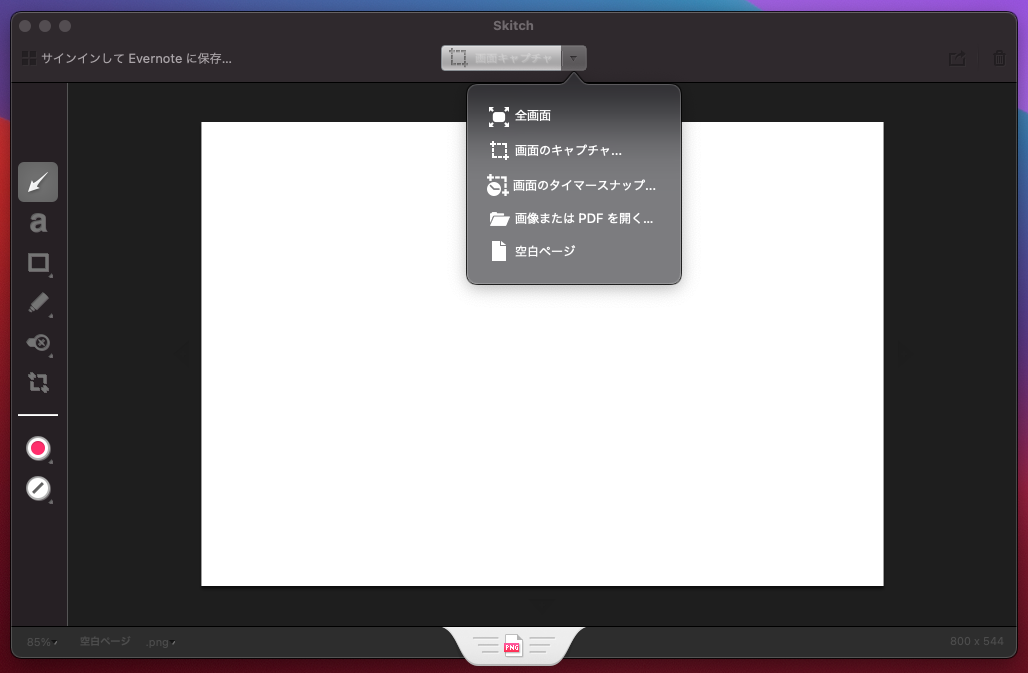
Task: Click サインインして Evernote に保存
Action: [x=135, y=58]
